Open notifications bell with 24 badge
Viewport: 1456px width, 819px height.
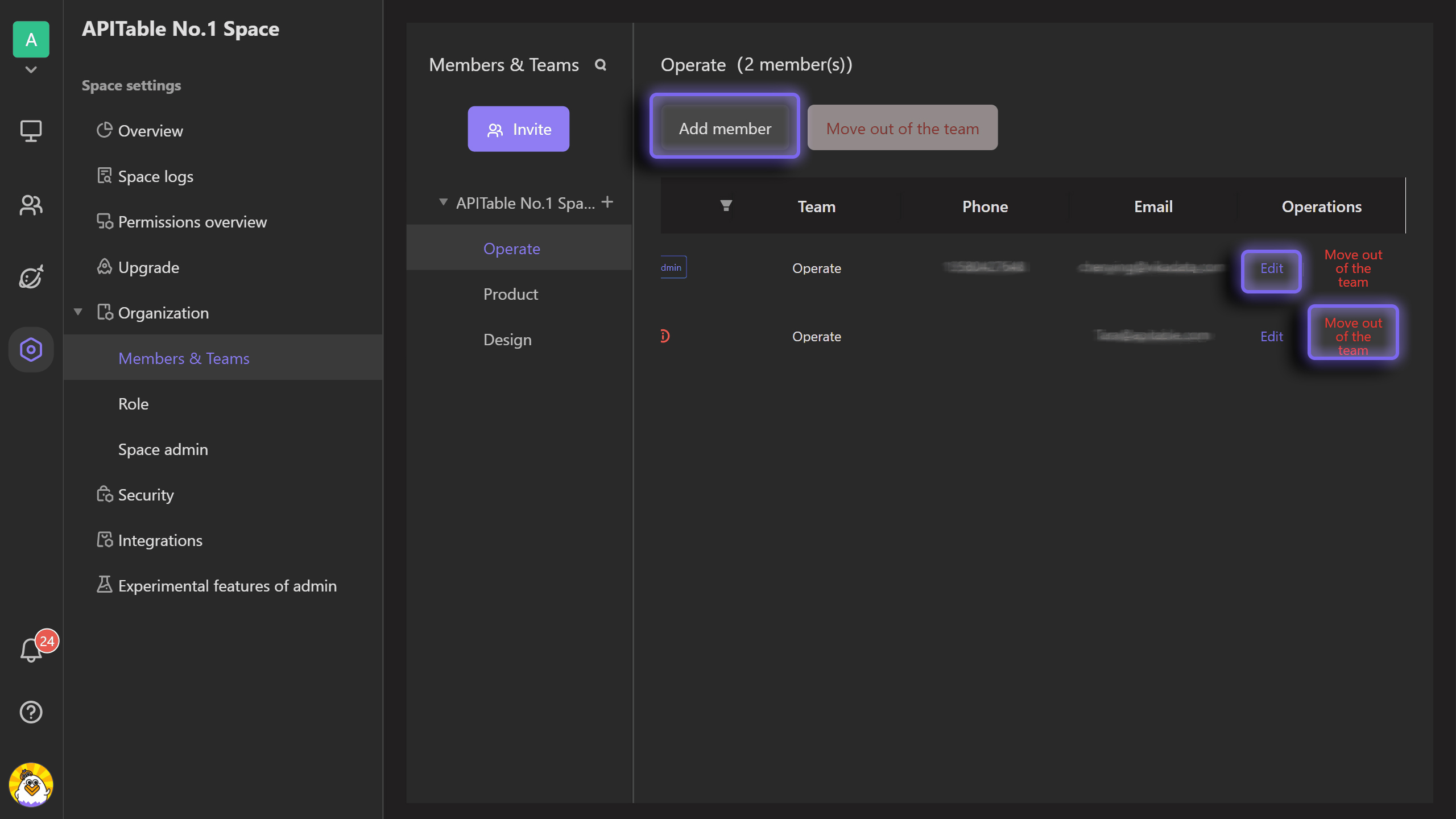click(x=31, y=650)
